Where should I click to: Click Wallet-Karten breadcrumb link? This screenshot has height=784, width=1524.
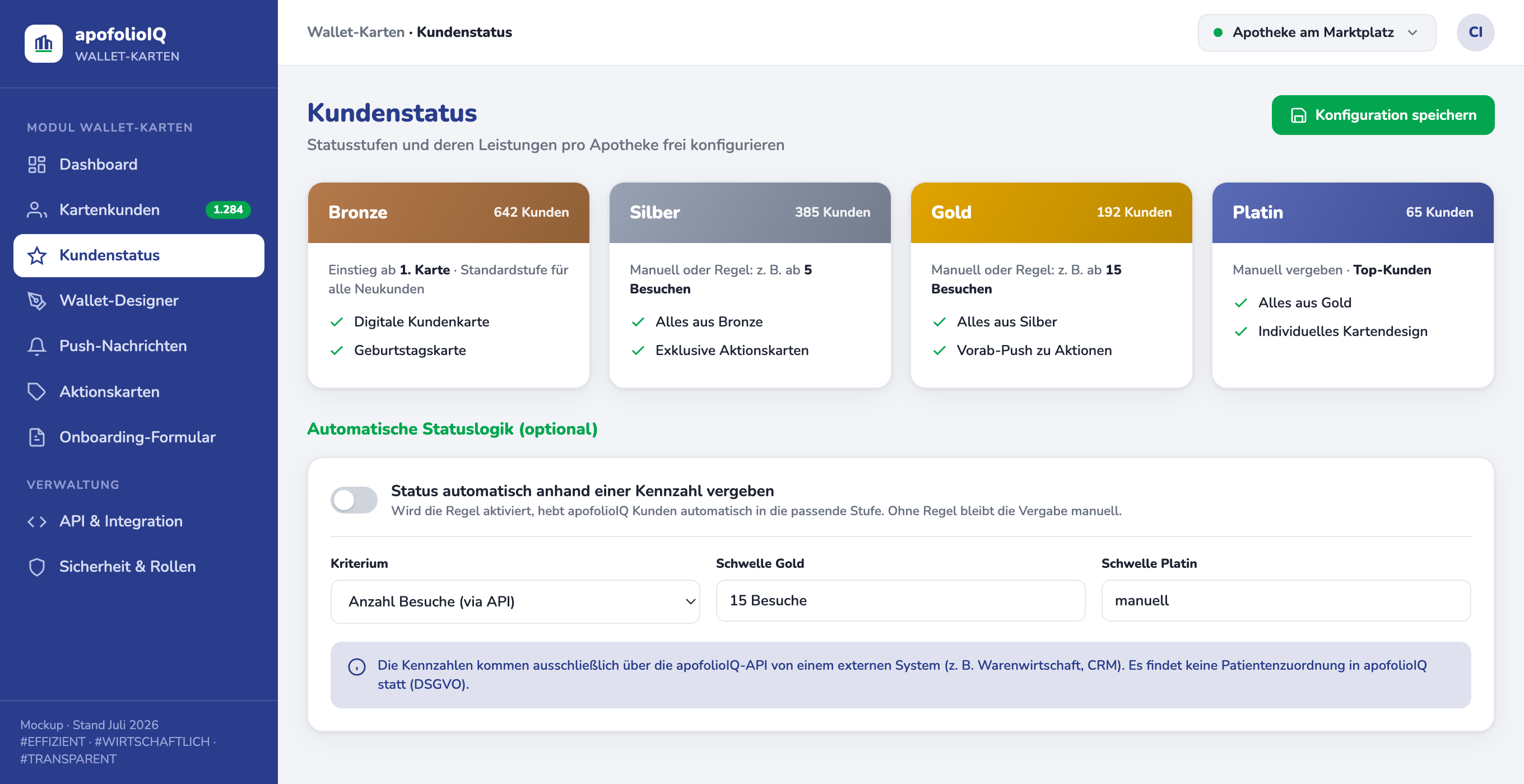tap(356, 32)
